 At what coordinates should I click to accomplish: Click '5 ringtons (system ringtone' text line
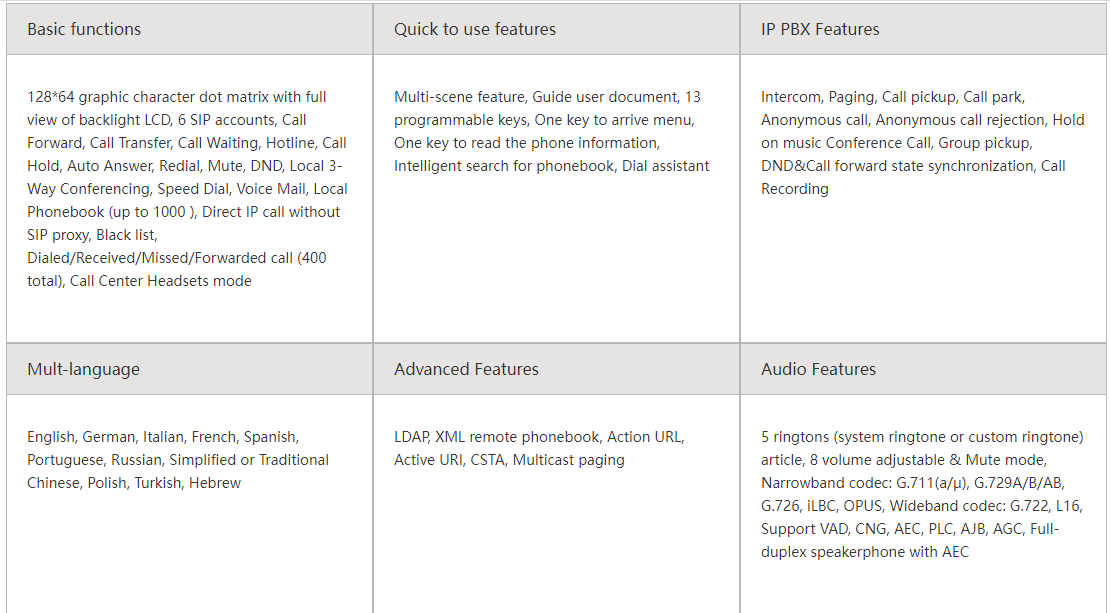922,437
